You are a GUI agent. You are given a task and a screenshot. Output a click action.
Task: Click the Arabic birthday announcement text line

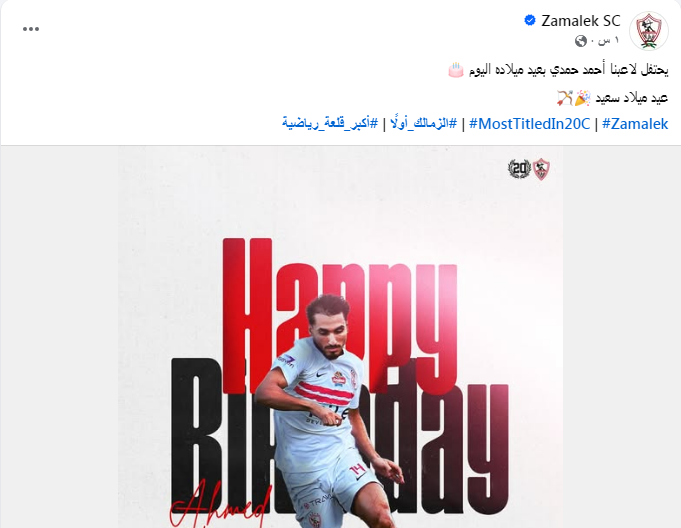click(558, 70)
